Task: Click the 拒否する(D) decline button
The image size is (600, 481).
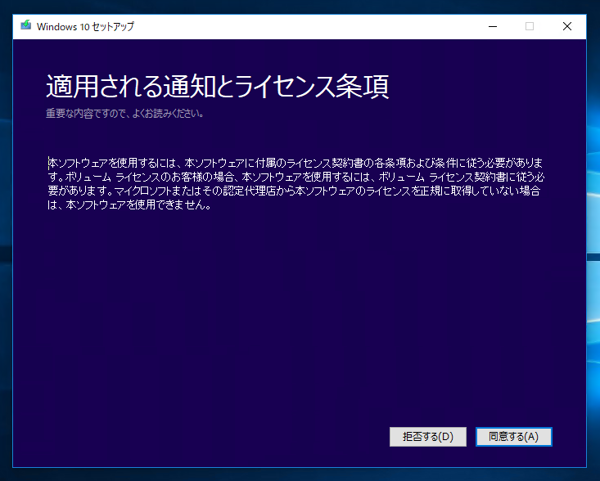Action: 428,437
